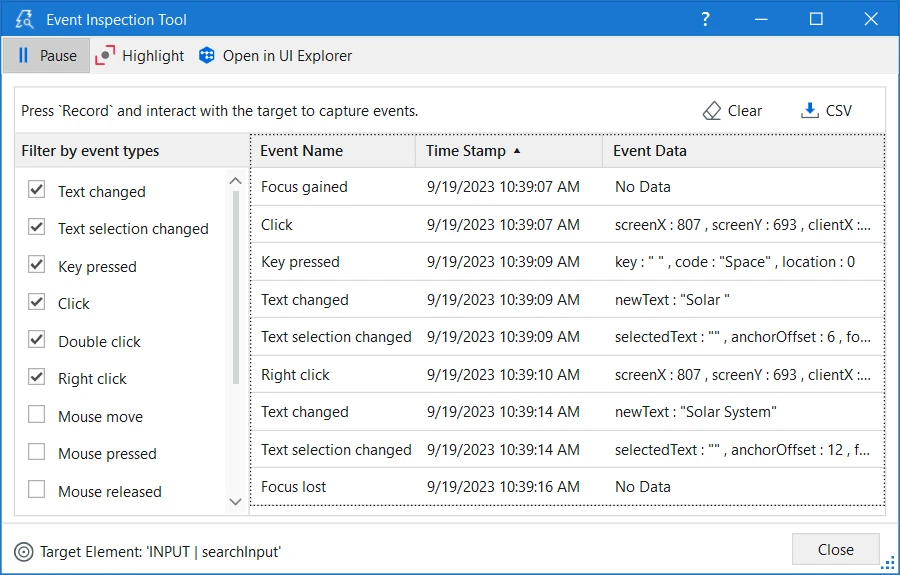Viewport: 900px width, 575px height.
Task: Export events using CSV download icon
Action: pos(810,111)
